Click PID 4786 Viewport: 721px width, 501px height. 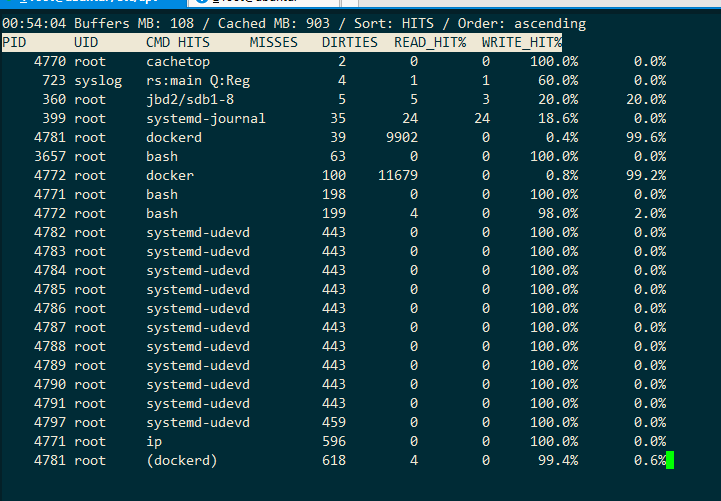[50, 308]
